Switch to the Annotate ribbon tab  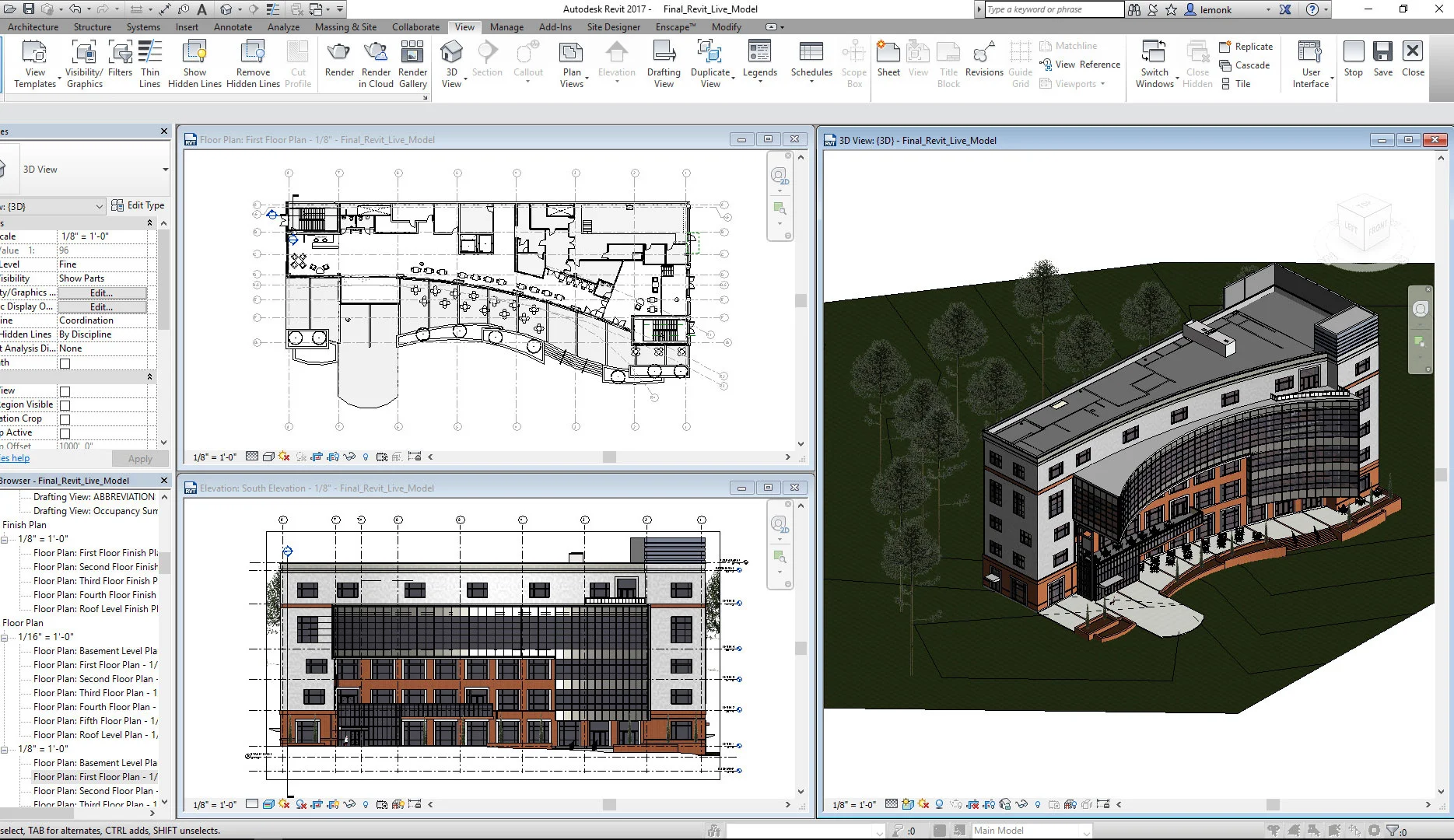[x=233, y=26]
